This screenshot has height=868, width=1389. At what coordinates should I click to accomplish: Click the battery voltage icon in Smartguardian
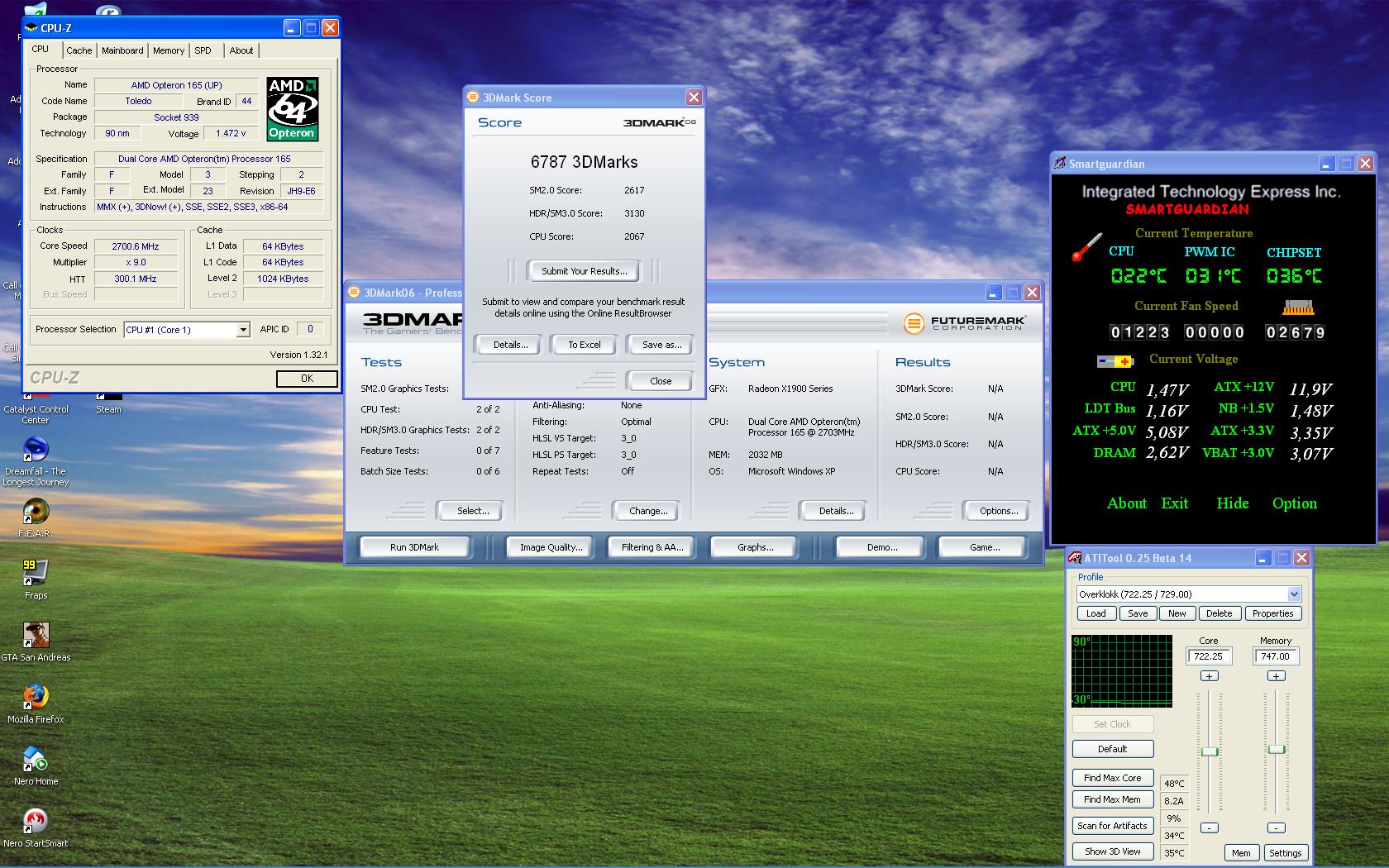(x=1115, y=361)
